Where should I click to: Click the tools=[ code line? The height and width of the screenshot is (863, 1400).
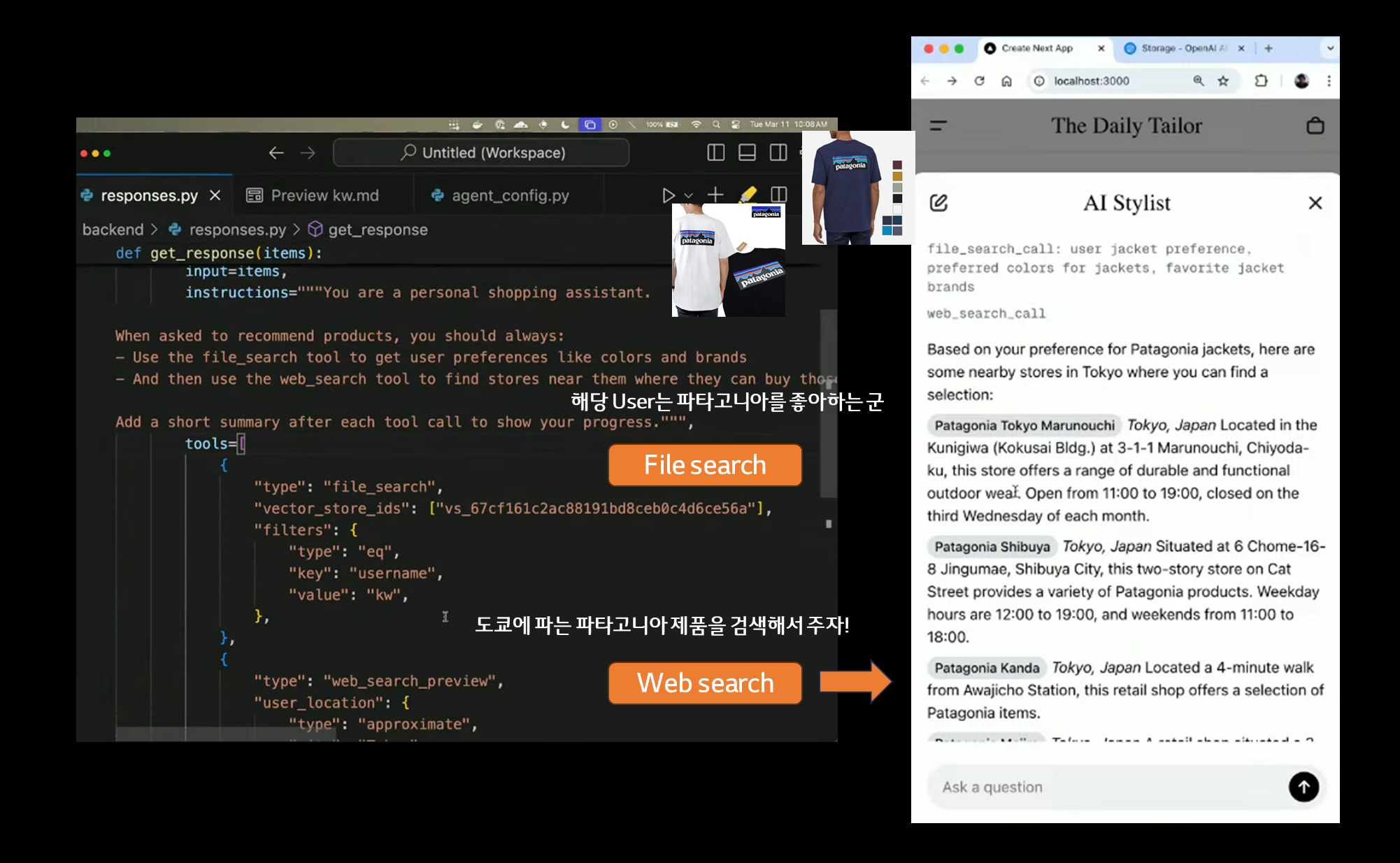[x=215, y=443]
